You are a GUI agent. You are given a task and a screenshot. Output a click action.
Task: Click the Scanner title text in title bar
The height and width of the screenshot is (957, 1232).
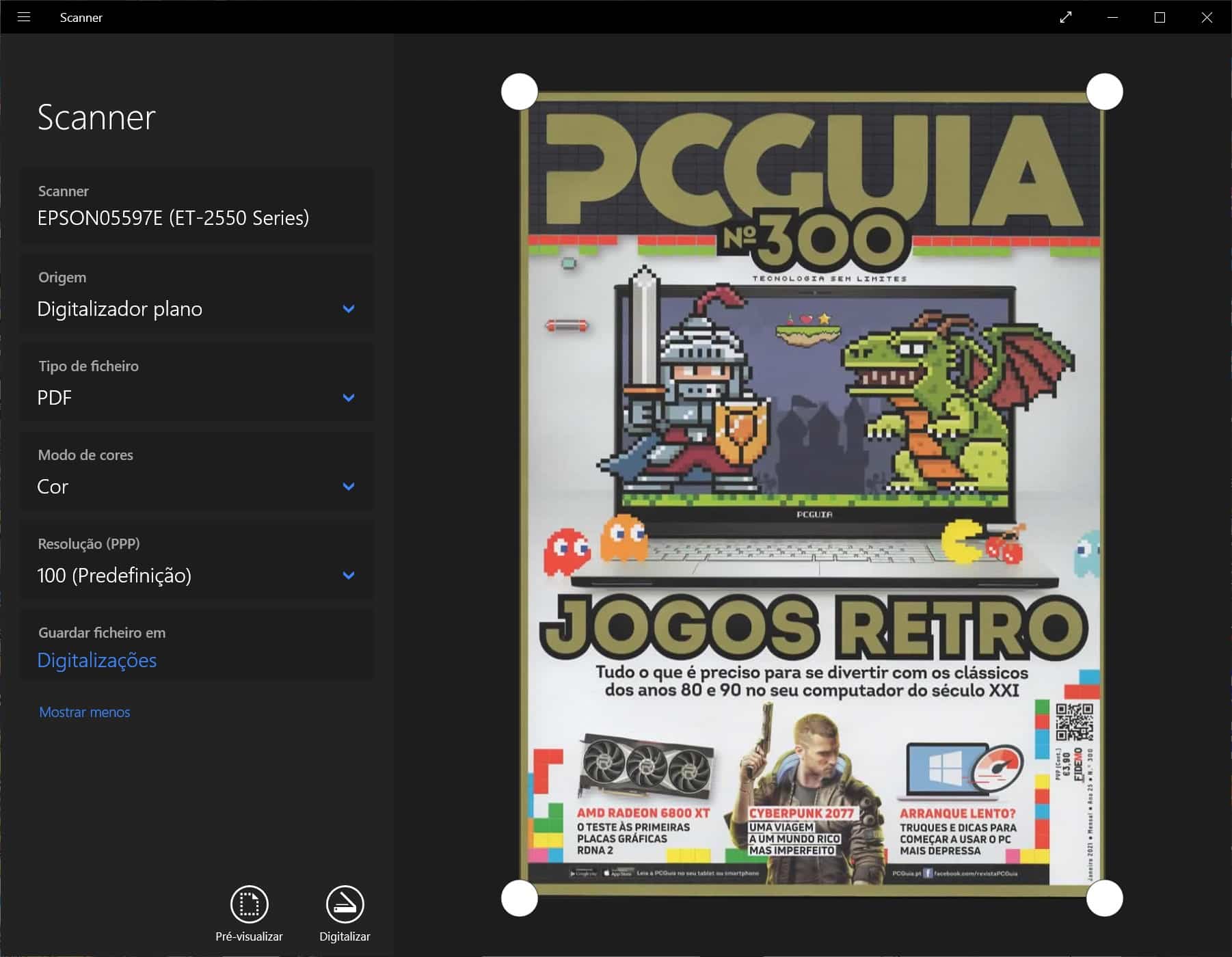(x=81, y=18)
